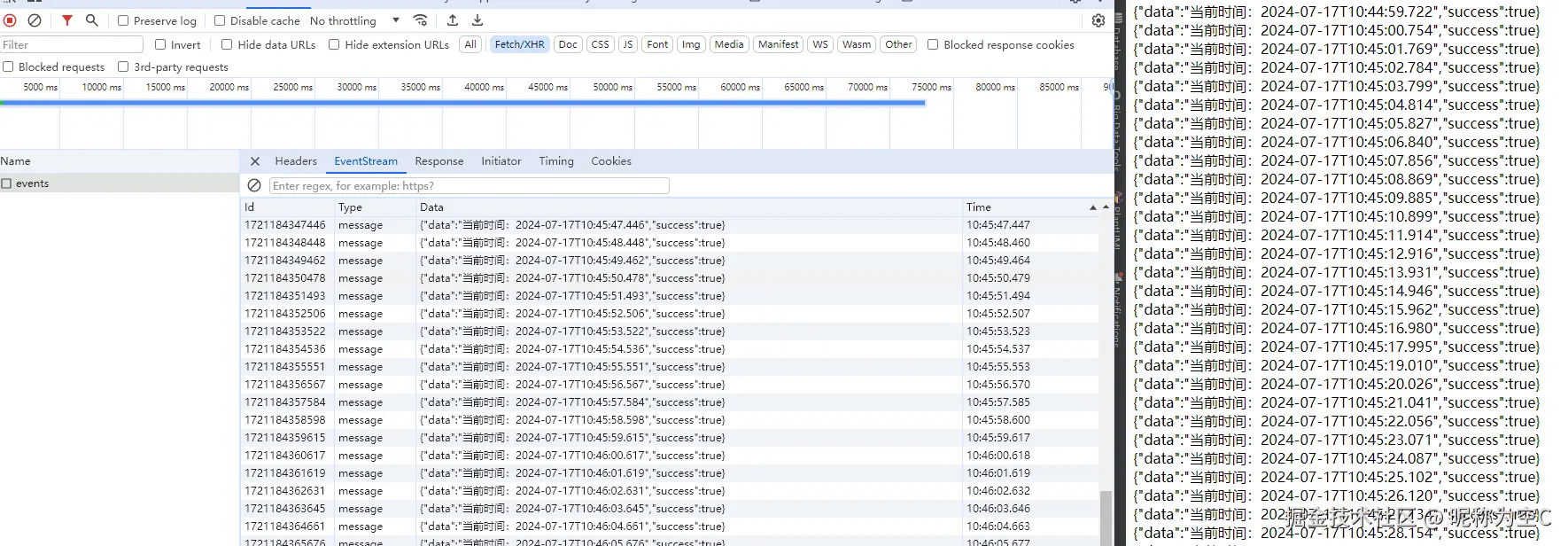Click right panel line 10:45:12.916
Screen dimensions: 1568x546
1337,253
